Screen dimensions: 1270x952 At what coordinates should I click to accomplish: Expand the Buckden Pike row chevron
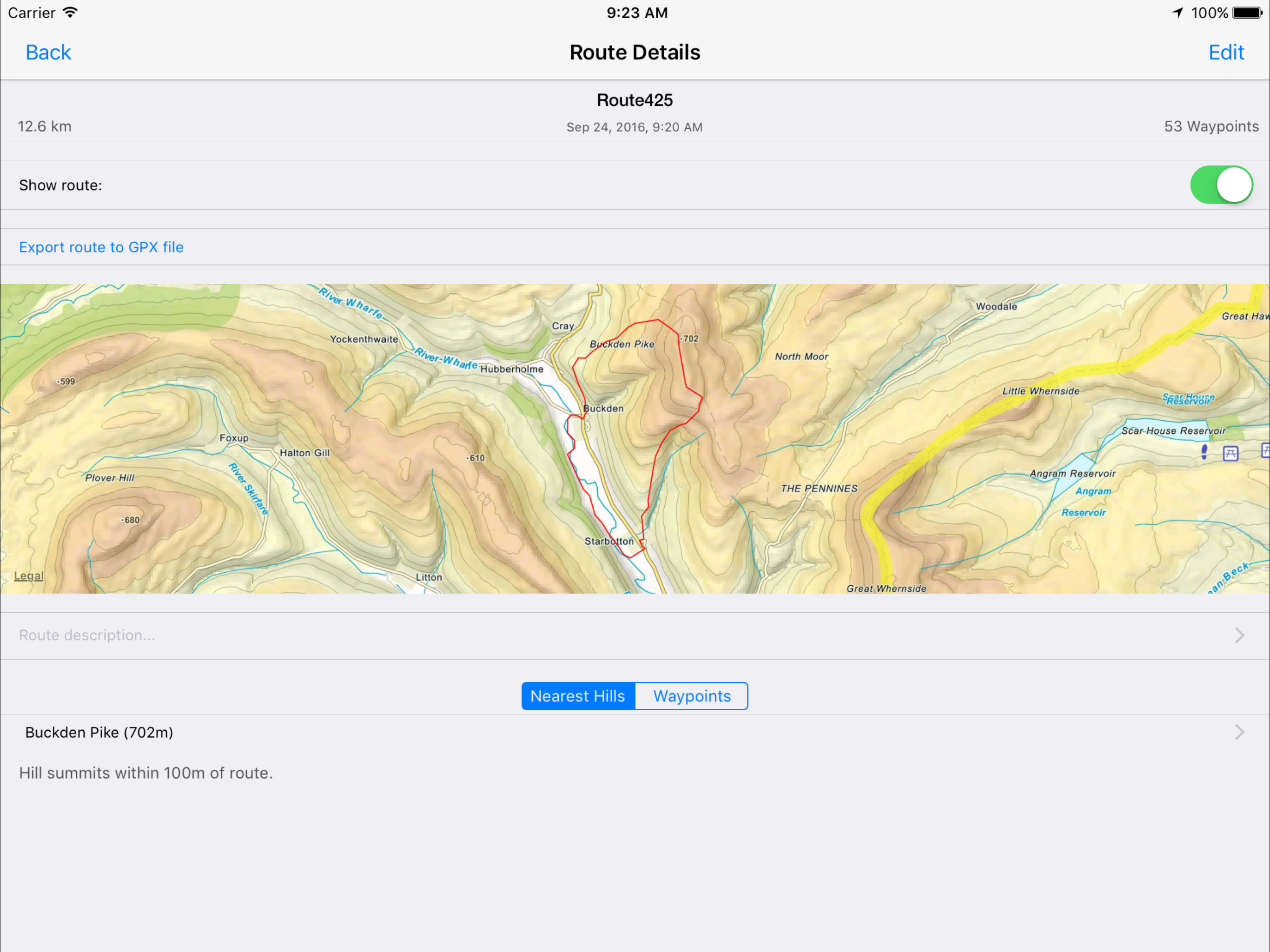point(1240,732)
